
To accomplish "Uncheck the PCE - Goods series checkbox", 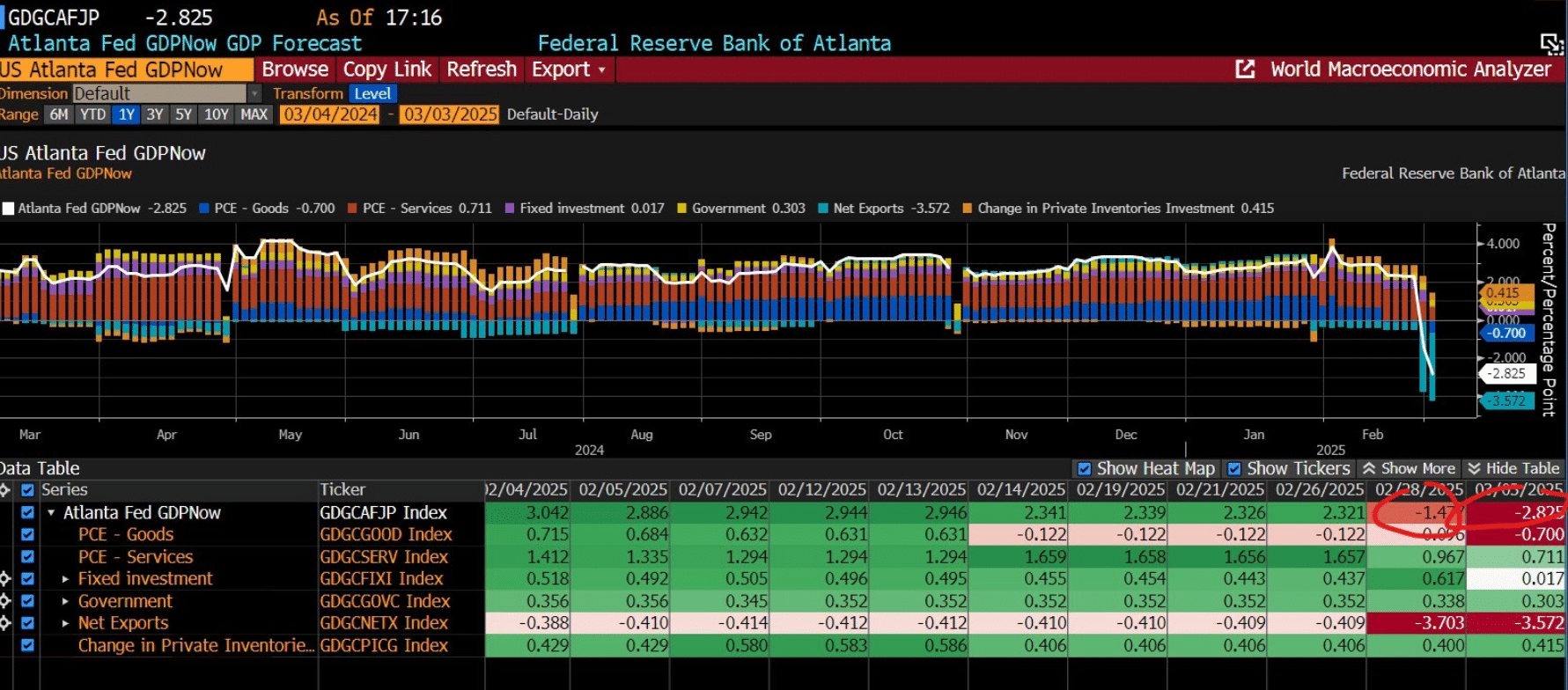I will coord(27,534).
